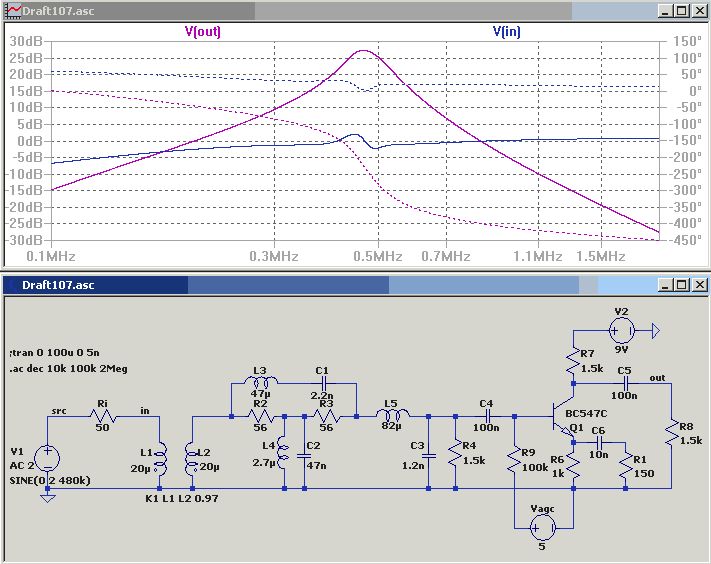Select voltage source V1 symbol
Screen dimensions: 711x564
point(47,458)
